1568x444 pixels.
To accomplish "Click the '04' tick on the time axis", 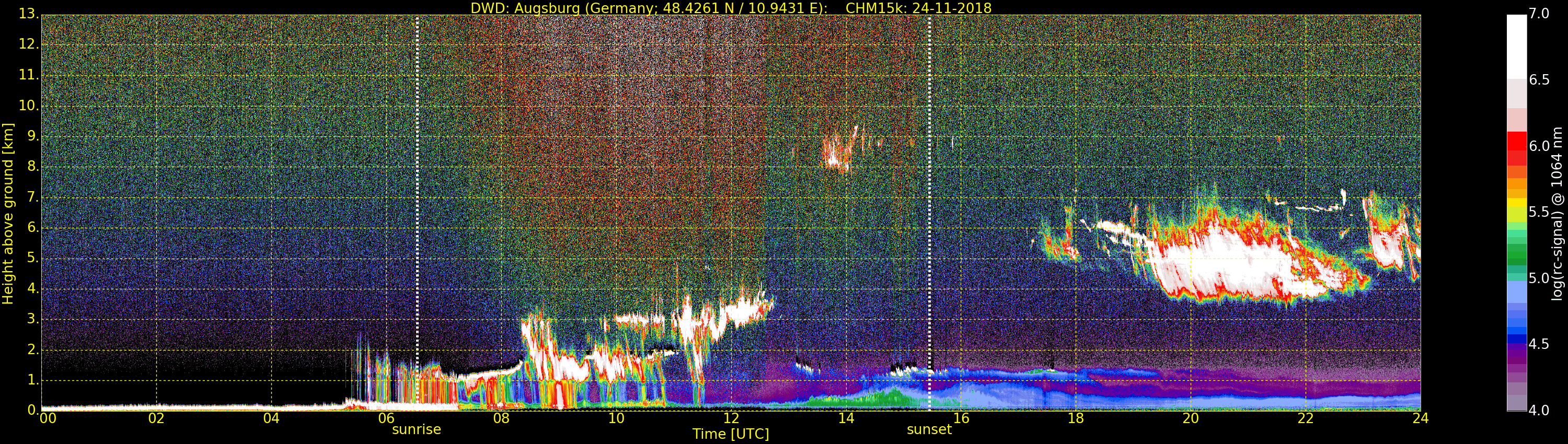I will point(271,418).
